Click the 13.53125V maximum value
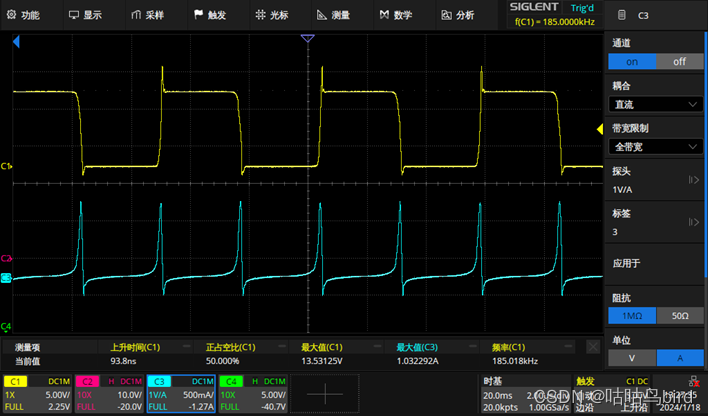The image size is (708, 416). (322, 361)
